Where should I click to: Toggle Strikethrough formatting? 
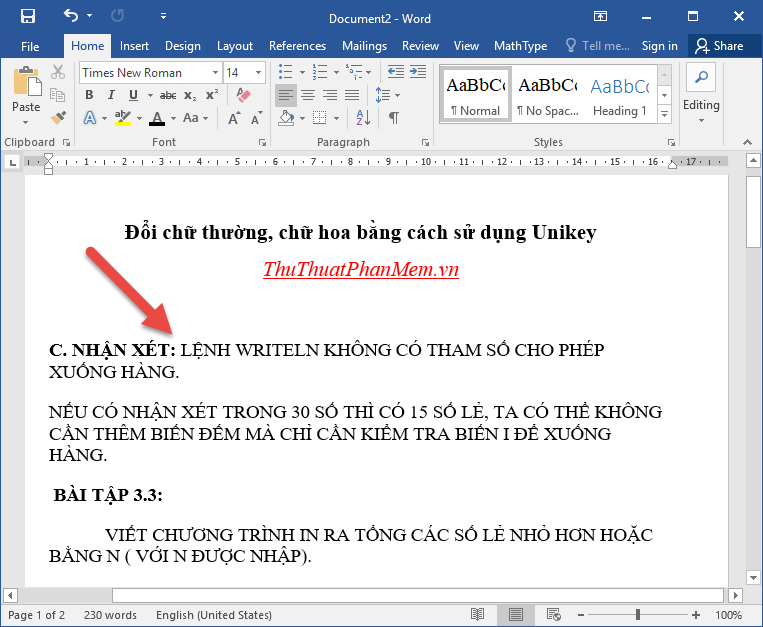168,95
